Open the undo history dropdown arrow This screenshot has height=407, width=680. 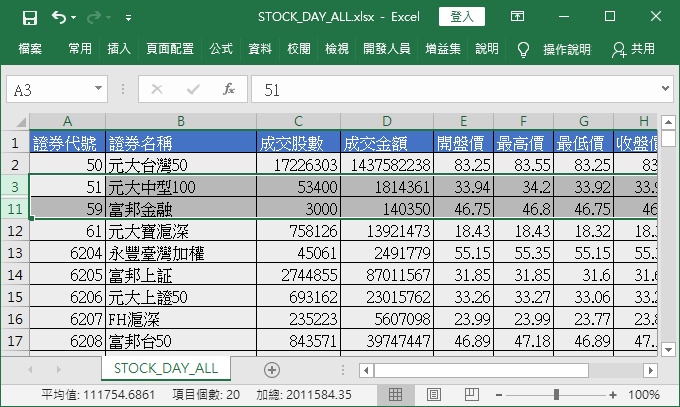pos(73,17)
